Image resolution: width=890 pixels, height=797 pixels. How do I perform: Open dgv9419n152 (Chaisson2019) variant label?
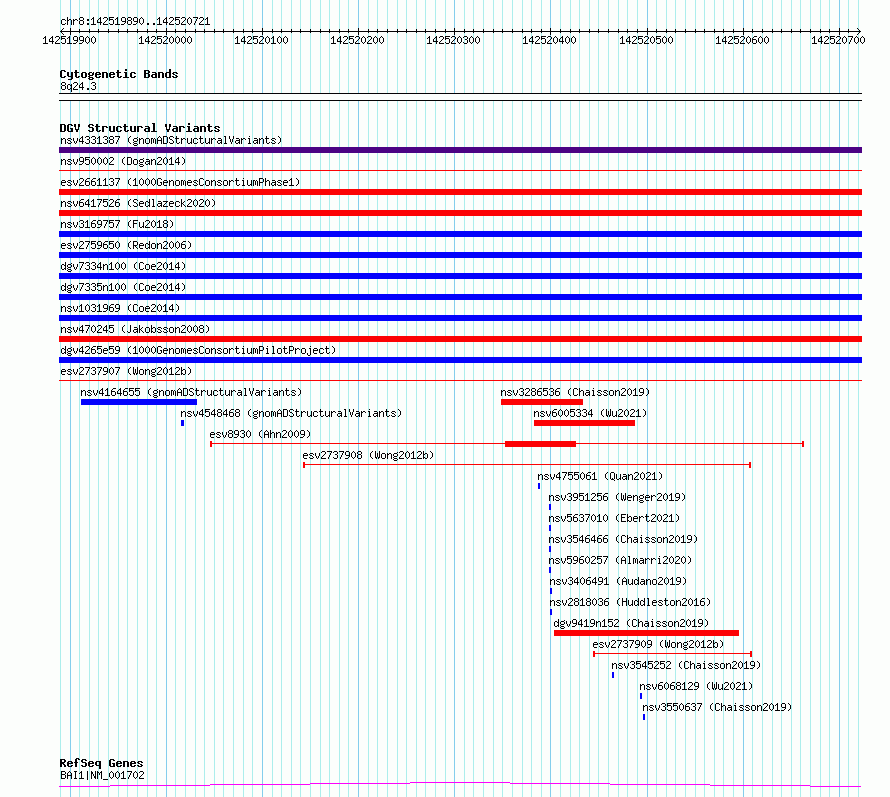[x=631, y=623]
